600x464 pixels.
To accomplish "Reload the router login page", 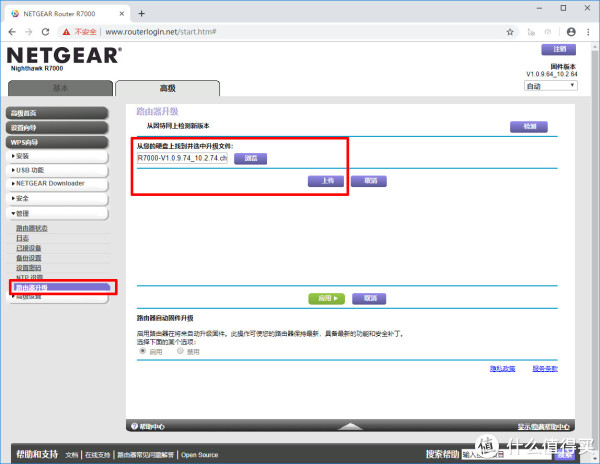I will pos(46,32).
